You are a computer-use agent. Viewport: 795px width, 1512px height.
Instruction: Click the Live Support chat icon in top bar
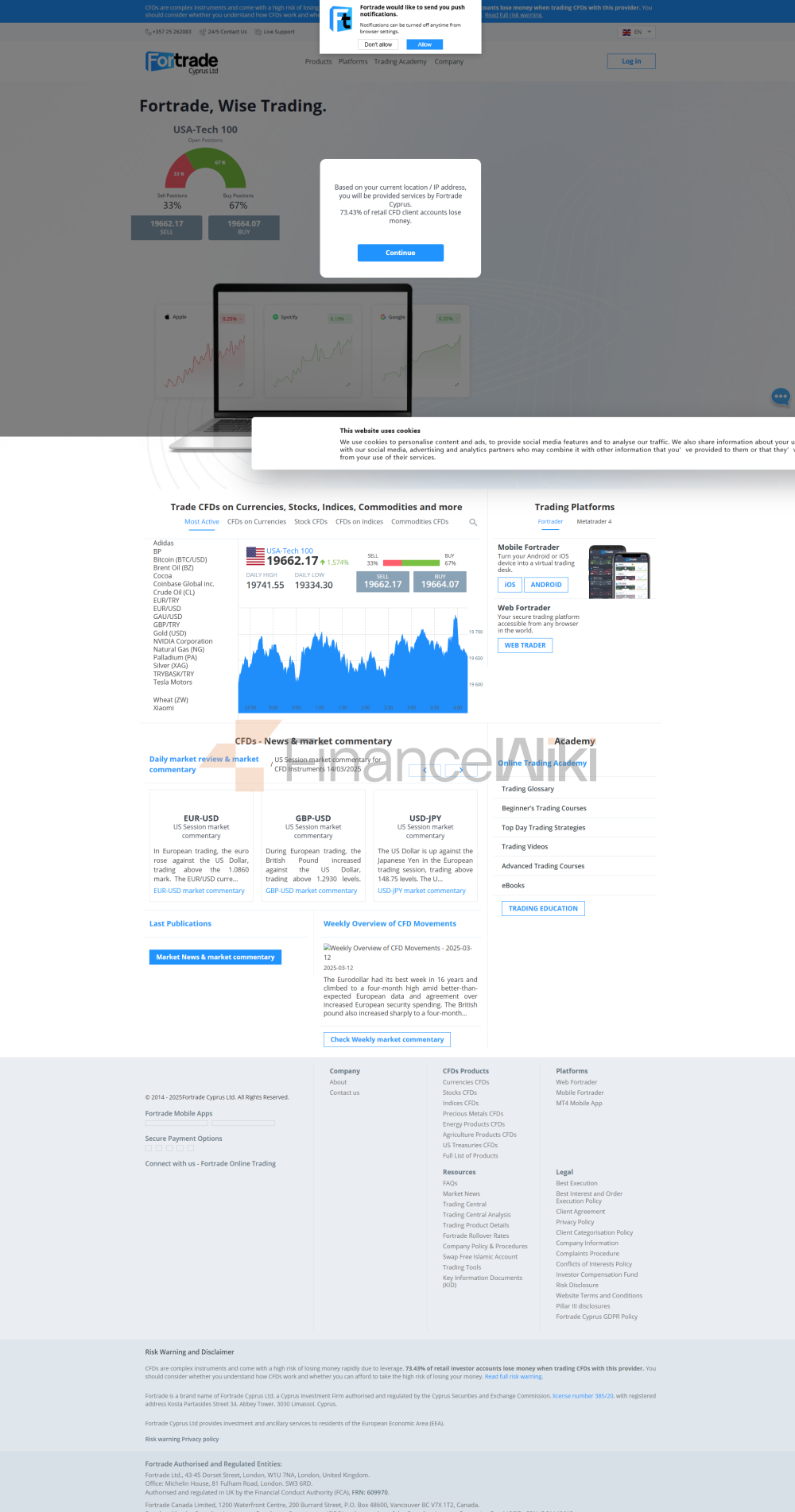click(258, 32)
